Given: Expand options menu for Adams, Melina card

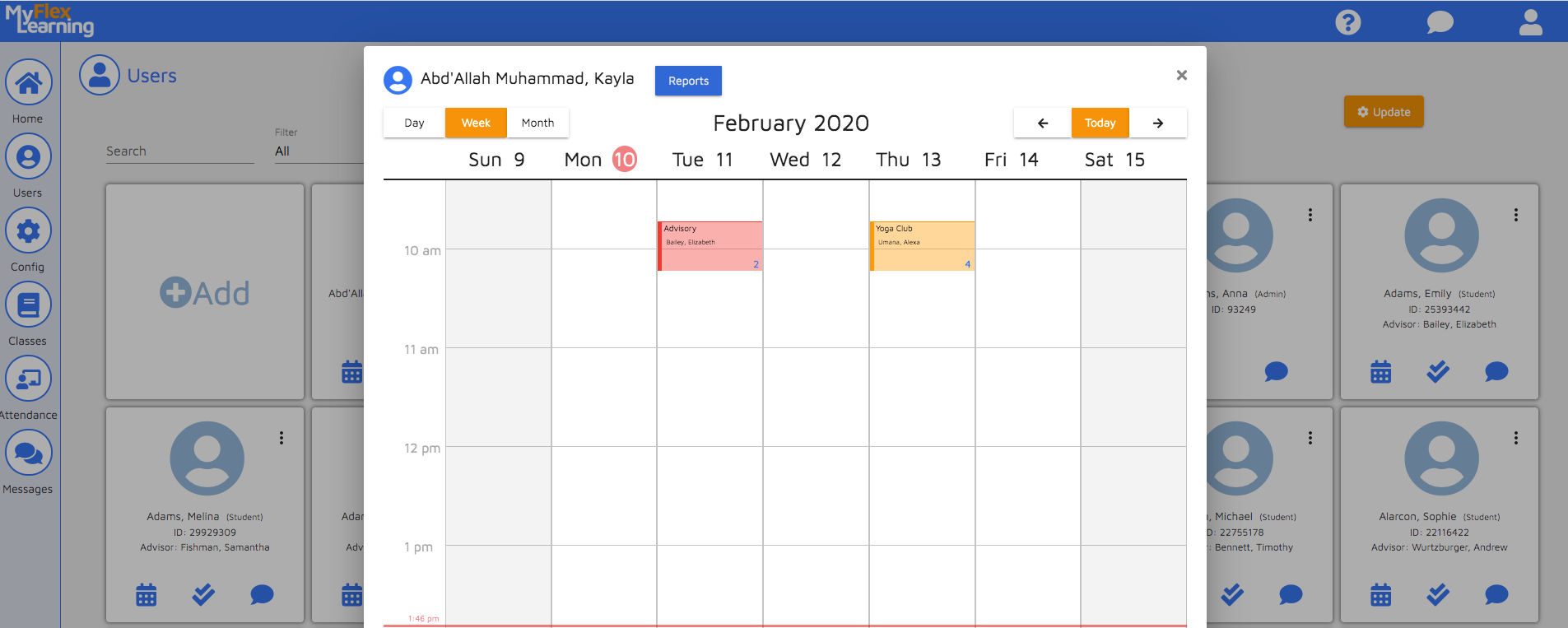Looking at the screenshot, I should tap(281, 438).
